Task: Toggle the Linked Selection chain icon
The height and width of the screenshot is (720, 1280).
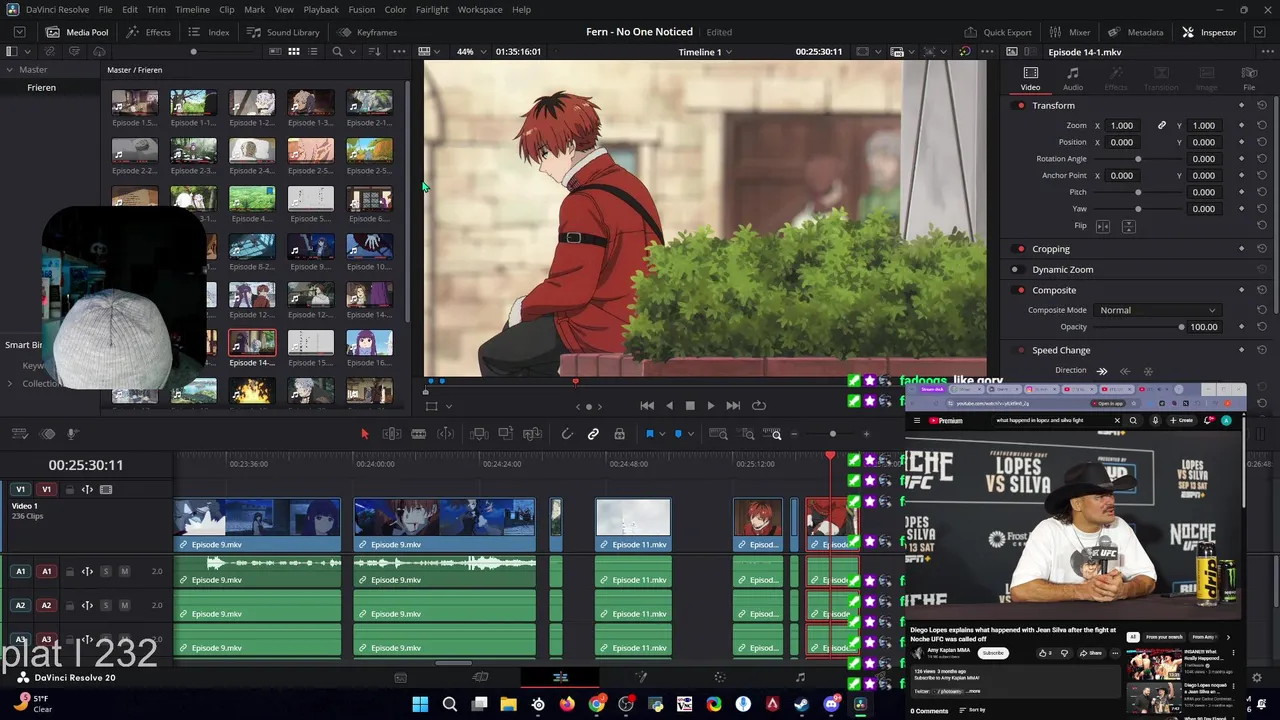Action: pyautogui.click(x=593, y=434)
